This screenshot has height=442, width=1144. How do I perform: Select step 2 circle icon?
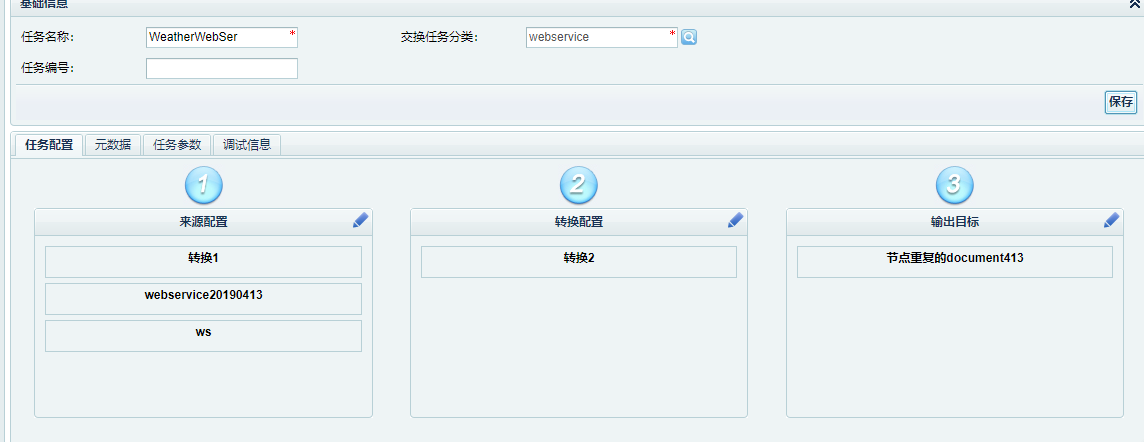click(579, 185)
